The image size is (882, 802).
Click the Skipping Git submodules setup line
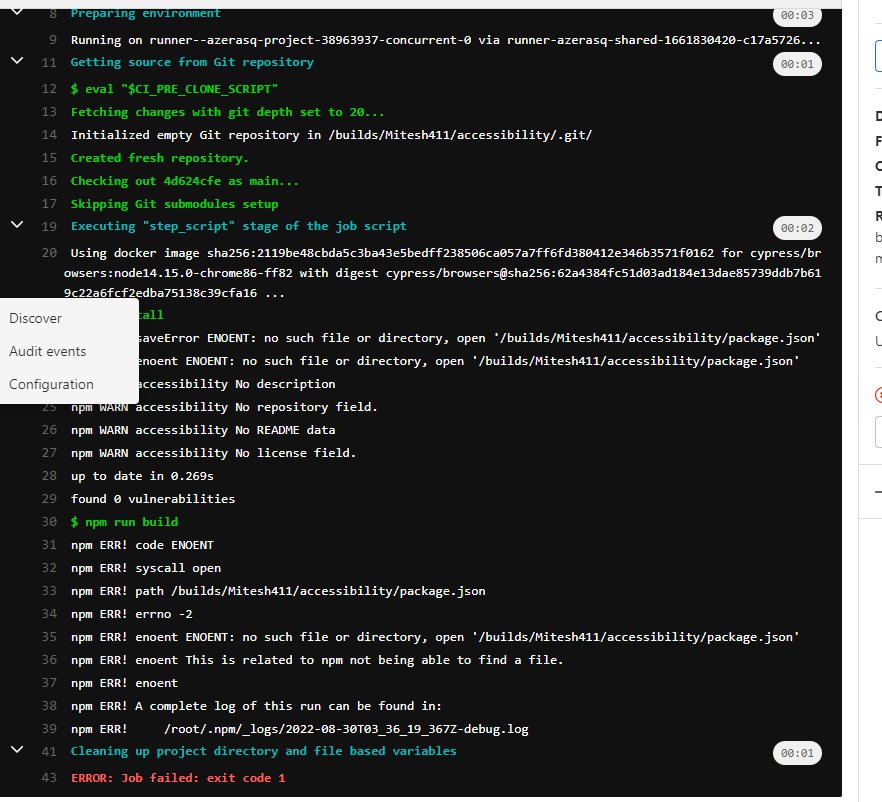(x=174, y=204)
